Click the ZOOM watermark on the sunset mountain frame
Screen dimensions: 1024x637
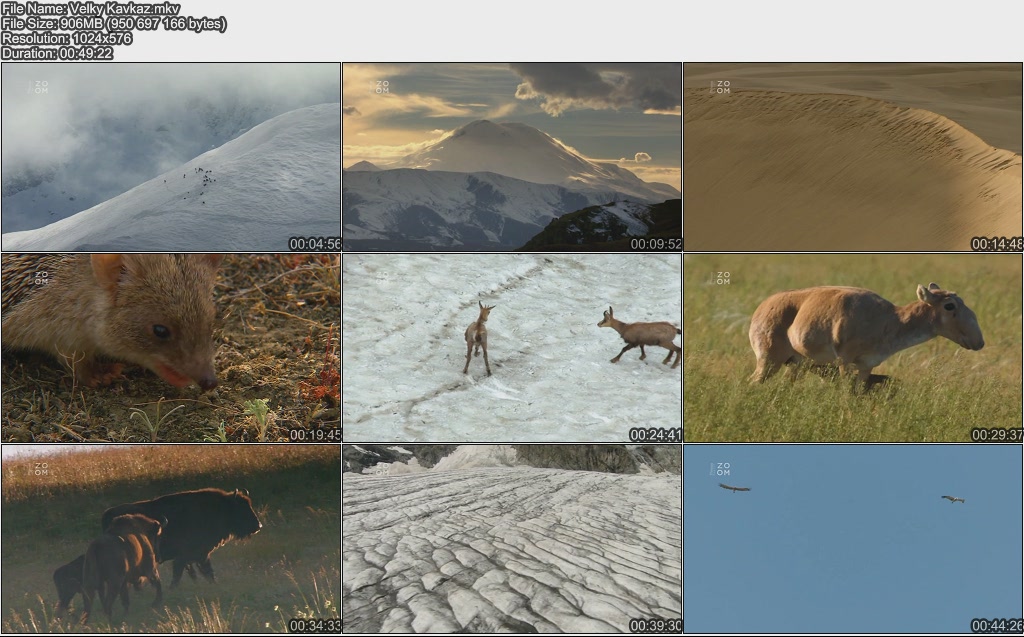pos(381,88)
